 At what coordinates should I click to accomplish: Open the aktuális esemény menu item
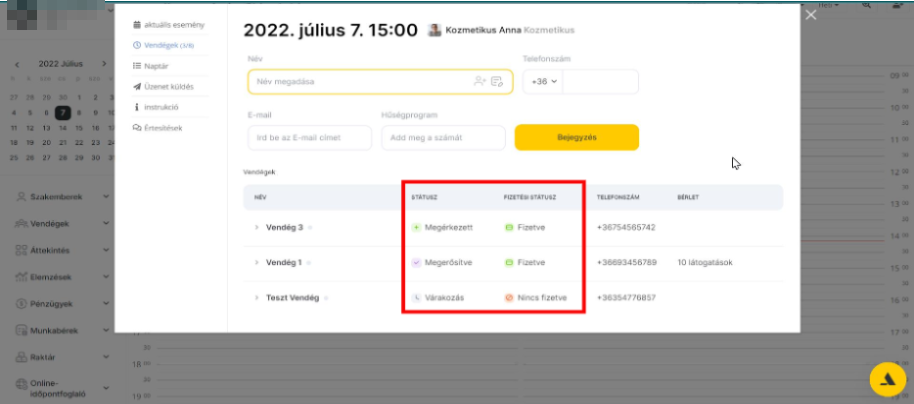(169, 25)
